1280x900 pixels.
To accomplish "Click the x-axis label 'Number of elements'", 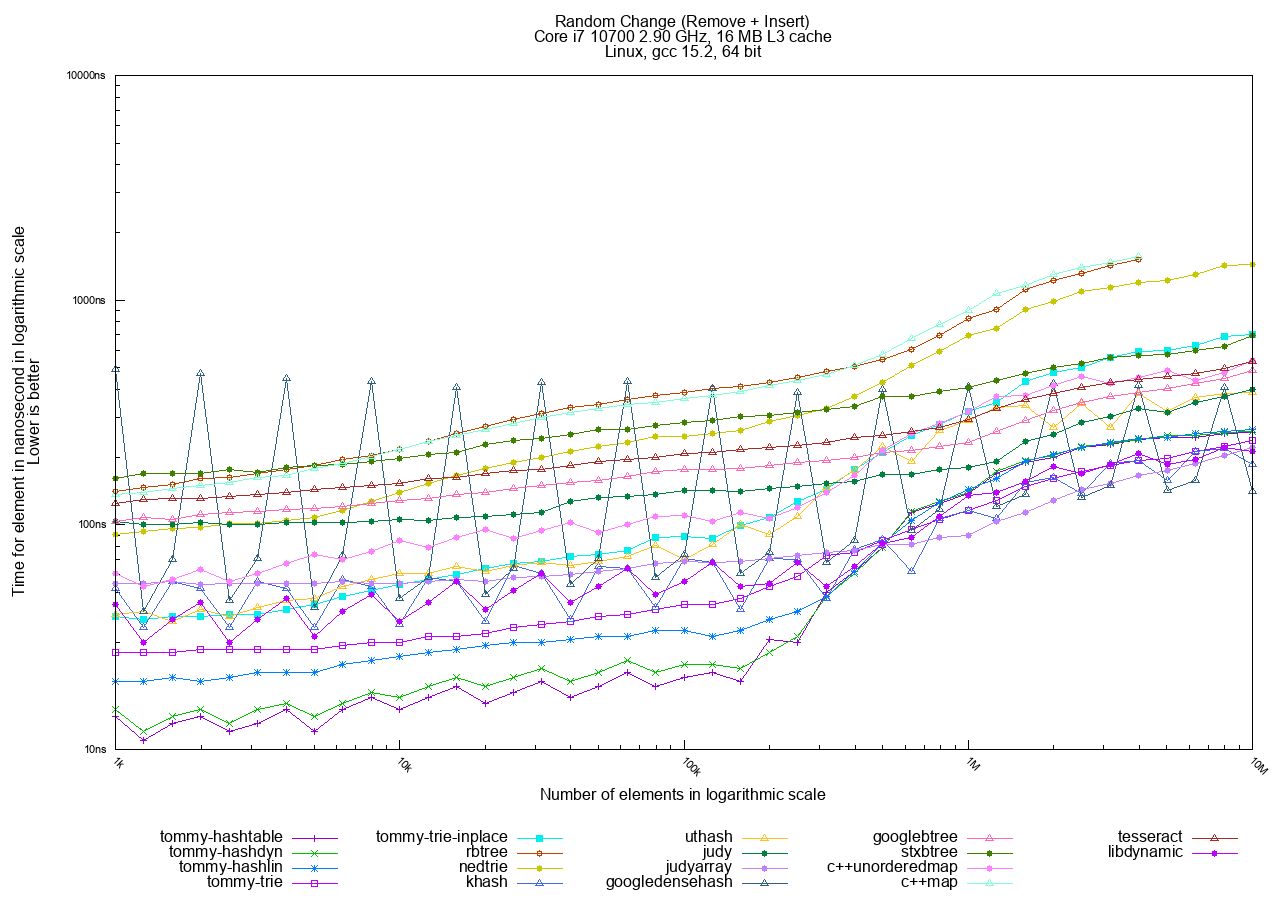I will coord(682,795).
